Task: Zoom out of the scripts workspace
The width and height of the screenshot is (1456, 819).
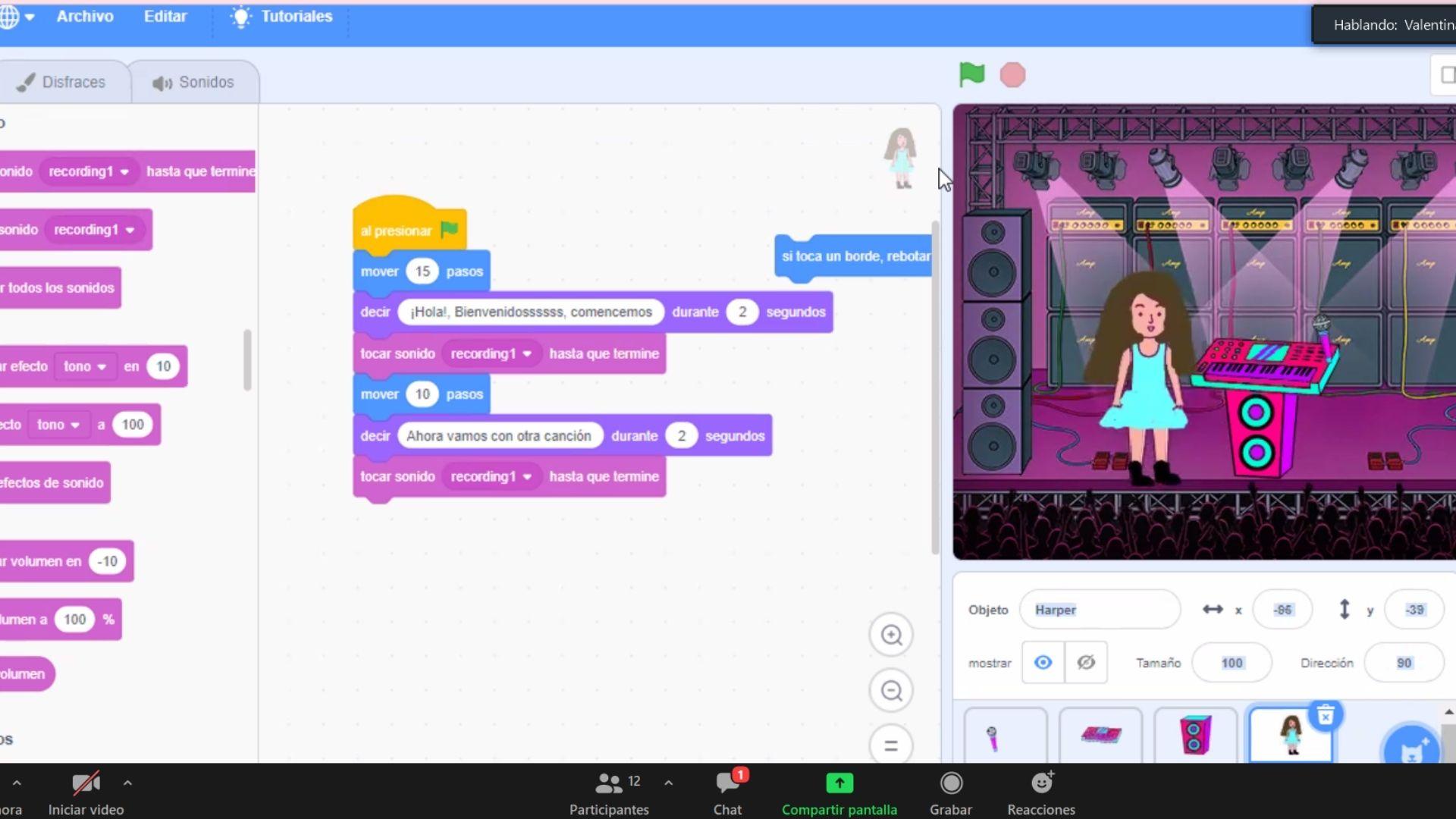Action: coord(891,691)
